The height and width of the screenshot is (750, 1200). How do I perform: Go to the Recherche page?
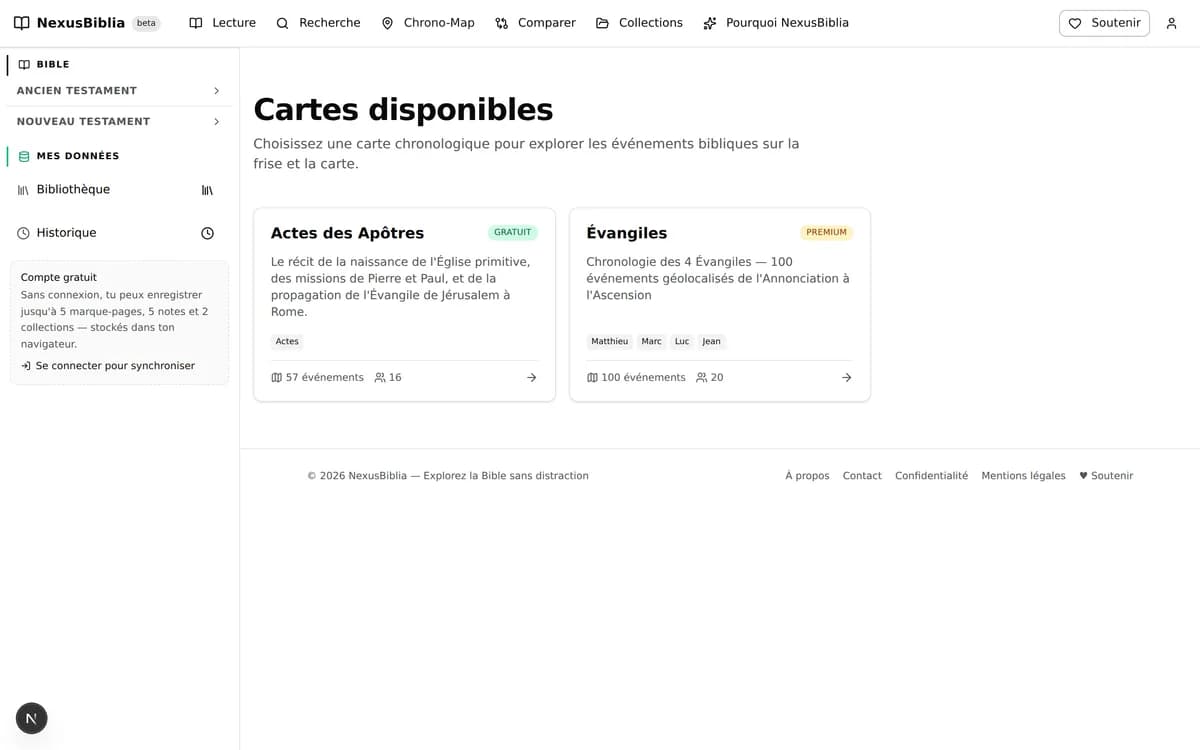[x=318, y=23]
